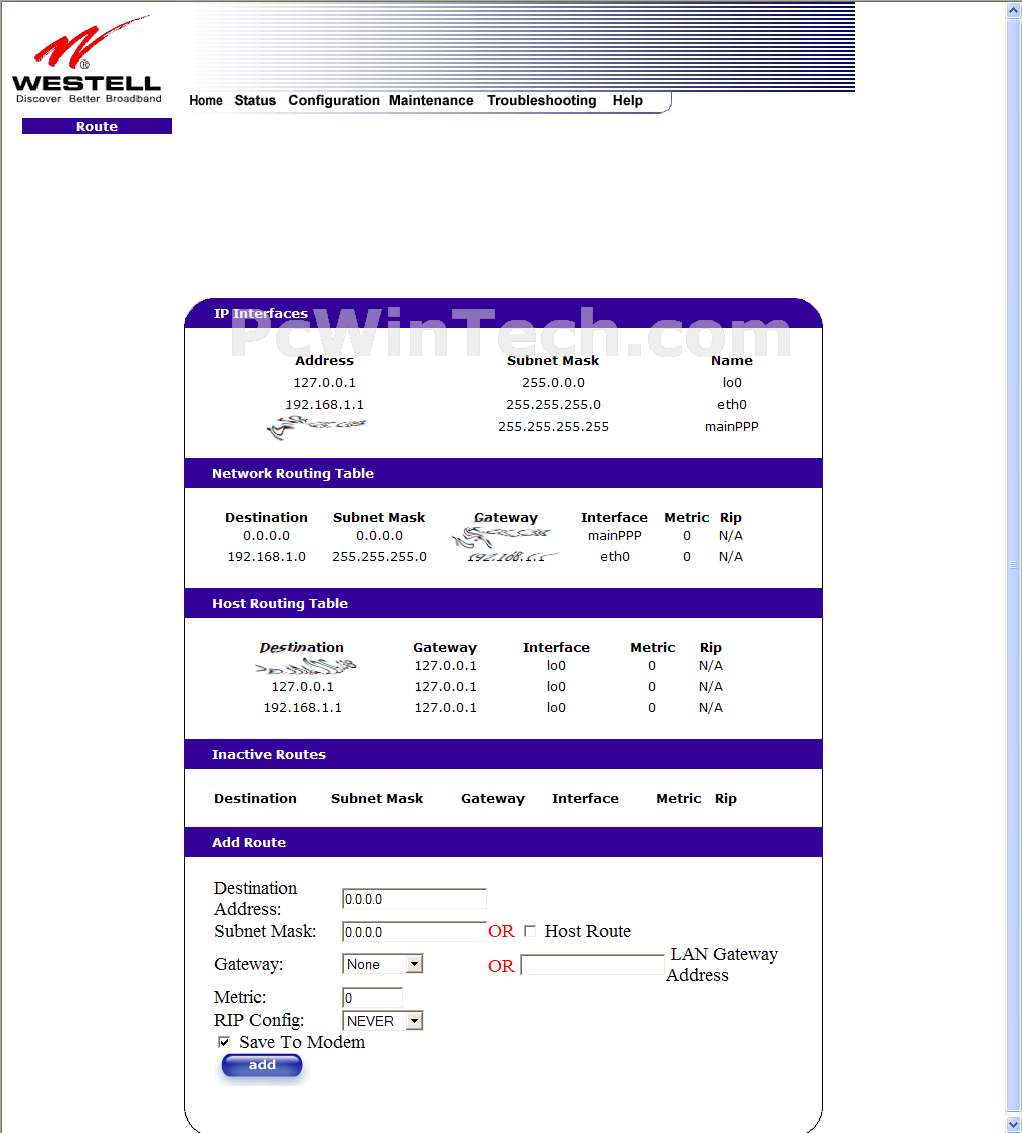The width and height of the screenshot is (1022, 1133).
Task: Select the 192.168.1.0 destination in Network Routing Table
Action: tap(267, 557)
